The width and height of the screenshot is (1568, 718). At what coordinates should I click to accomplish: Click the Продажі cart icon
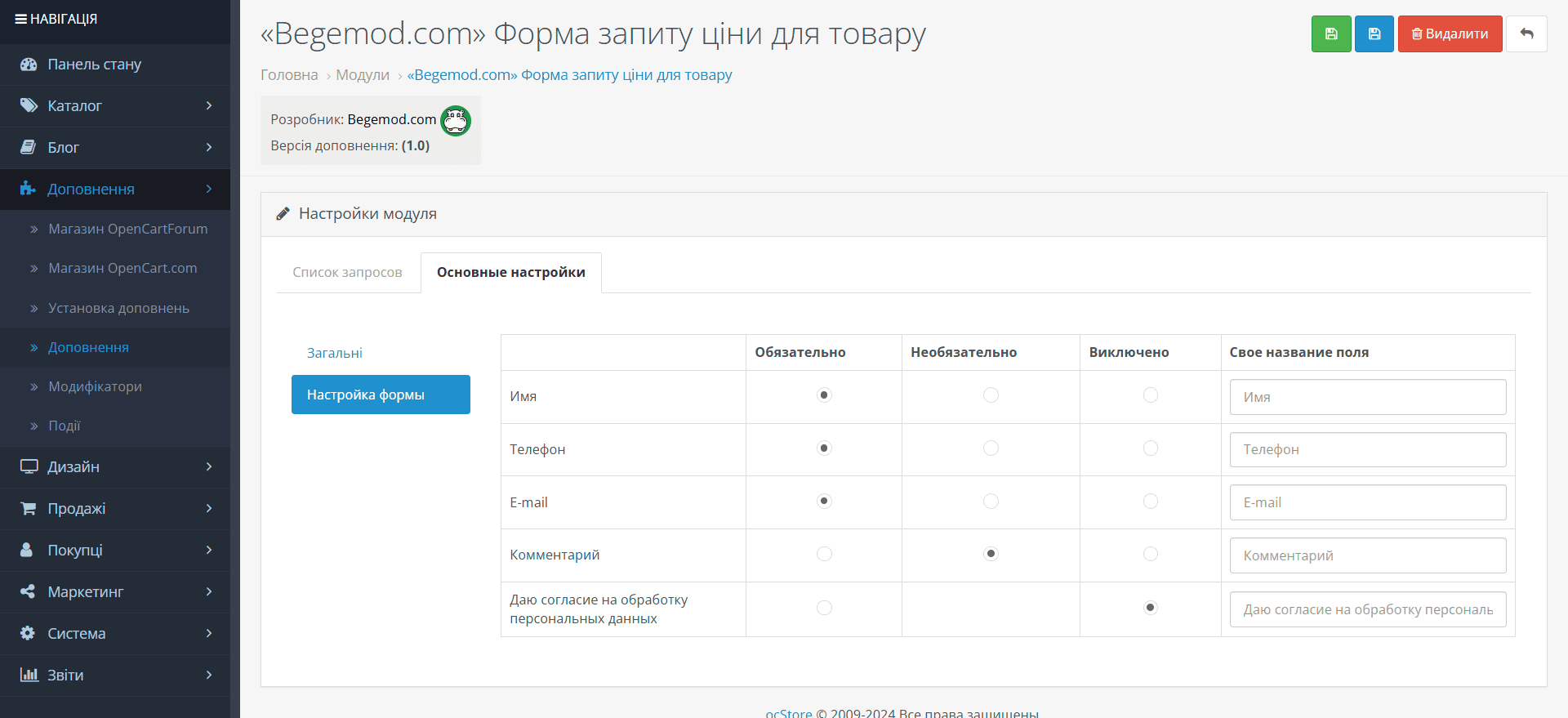pyautogui.click(x=29, y=509)
